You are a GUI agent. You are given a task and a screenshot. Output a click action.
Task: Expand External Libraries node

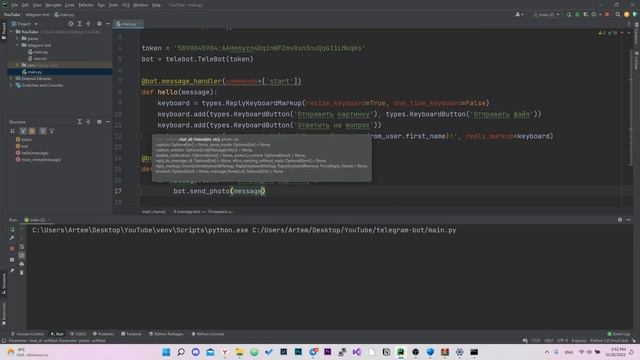[x=12, y=78]
